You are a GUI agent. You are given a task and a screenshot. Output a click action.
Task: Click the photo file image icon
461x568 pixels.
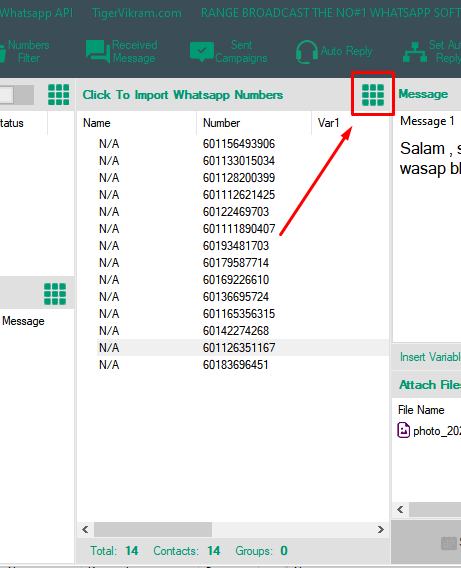[403, 430]
